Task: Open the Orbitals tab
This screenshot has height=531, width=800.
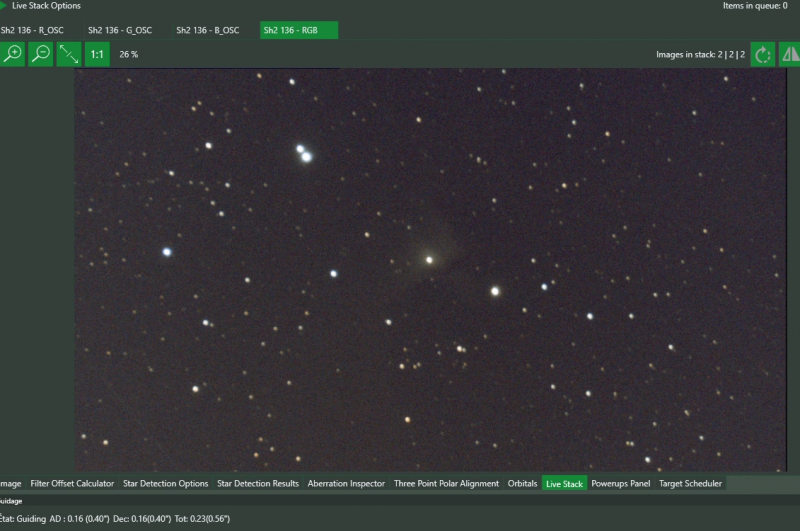Action: 522,484
